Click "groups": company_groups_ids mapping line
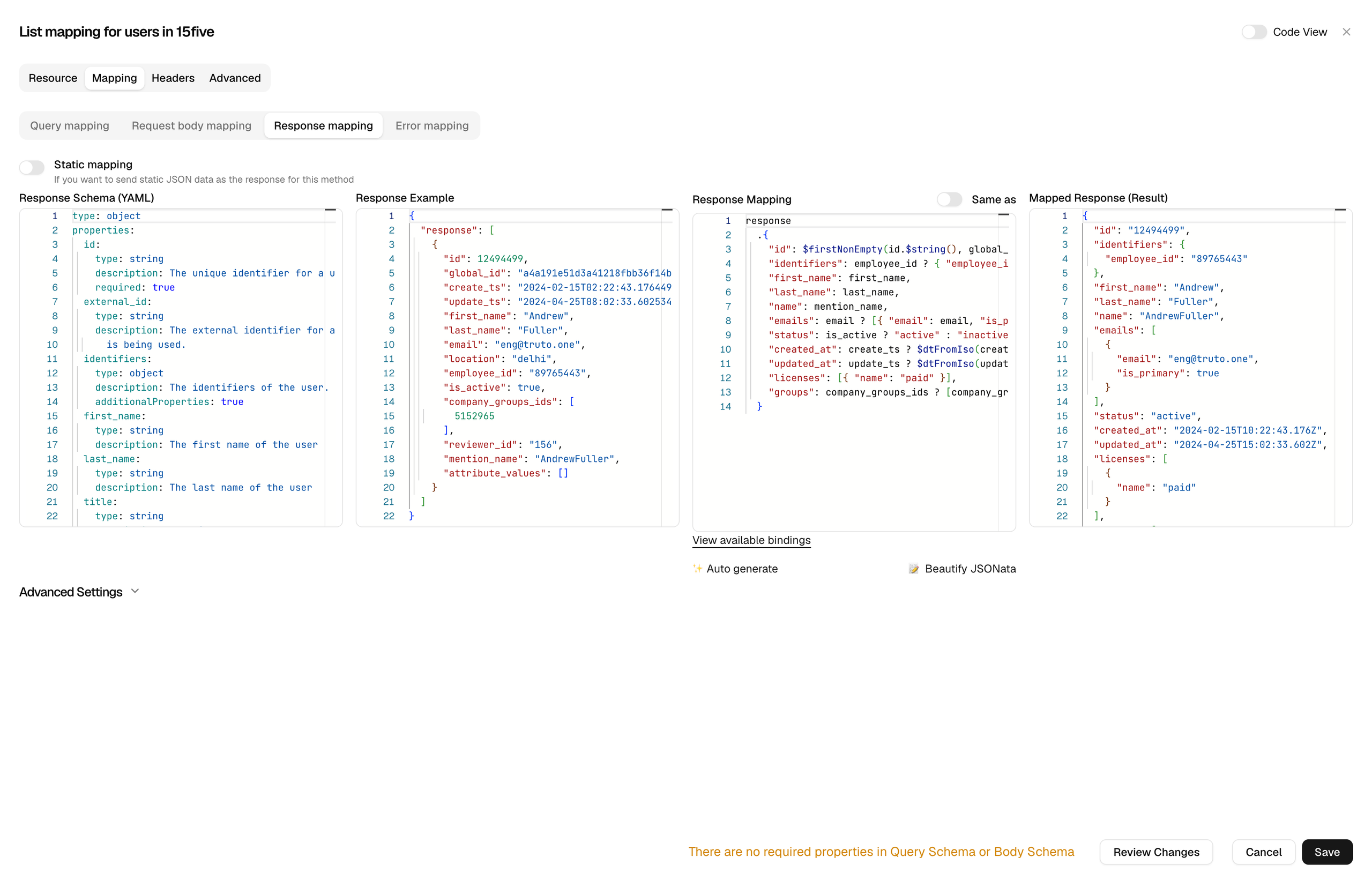 (888, 392)
